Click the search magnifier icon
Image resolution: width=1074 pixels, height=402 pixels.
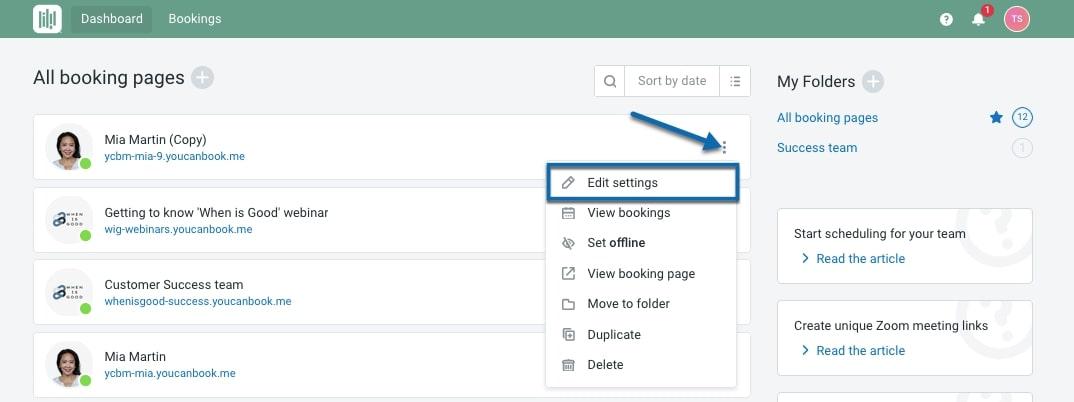610,82
